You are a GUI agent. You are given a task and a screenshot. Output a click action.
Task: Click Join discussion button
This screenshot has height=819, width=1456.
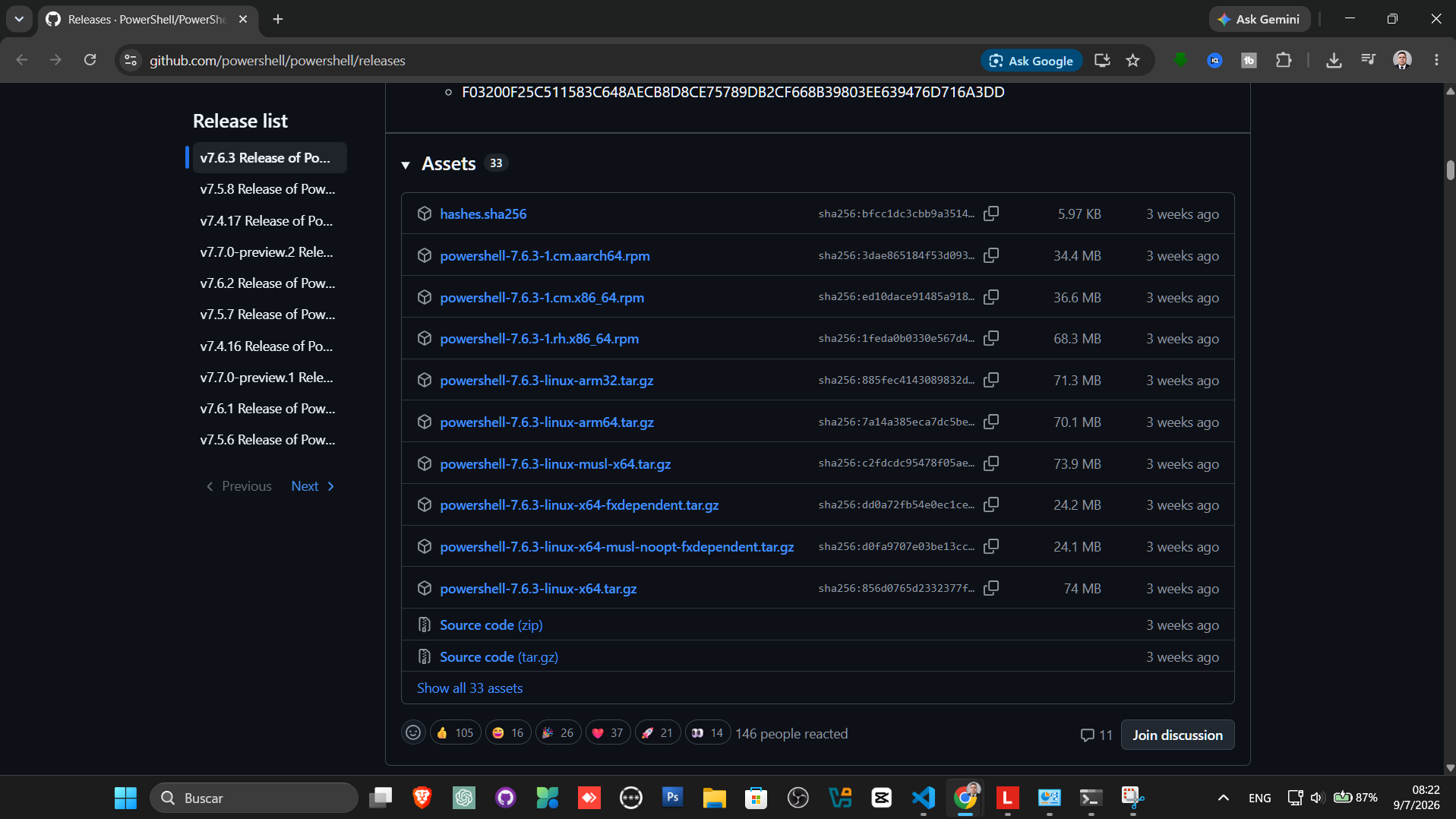[1177, 735]
